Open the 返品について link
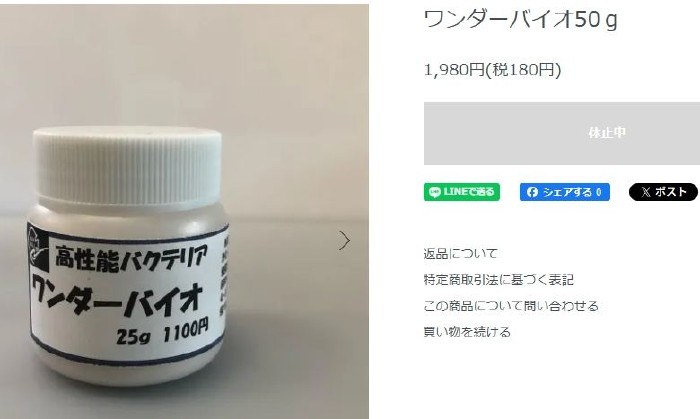This screenshot has height=419, width=700. click(460, 253)
